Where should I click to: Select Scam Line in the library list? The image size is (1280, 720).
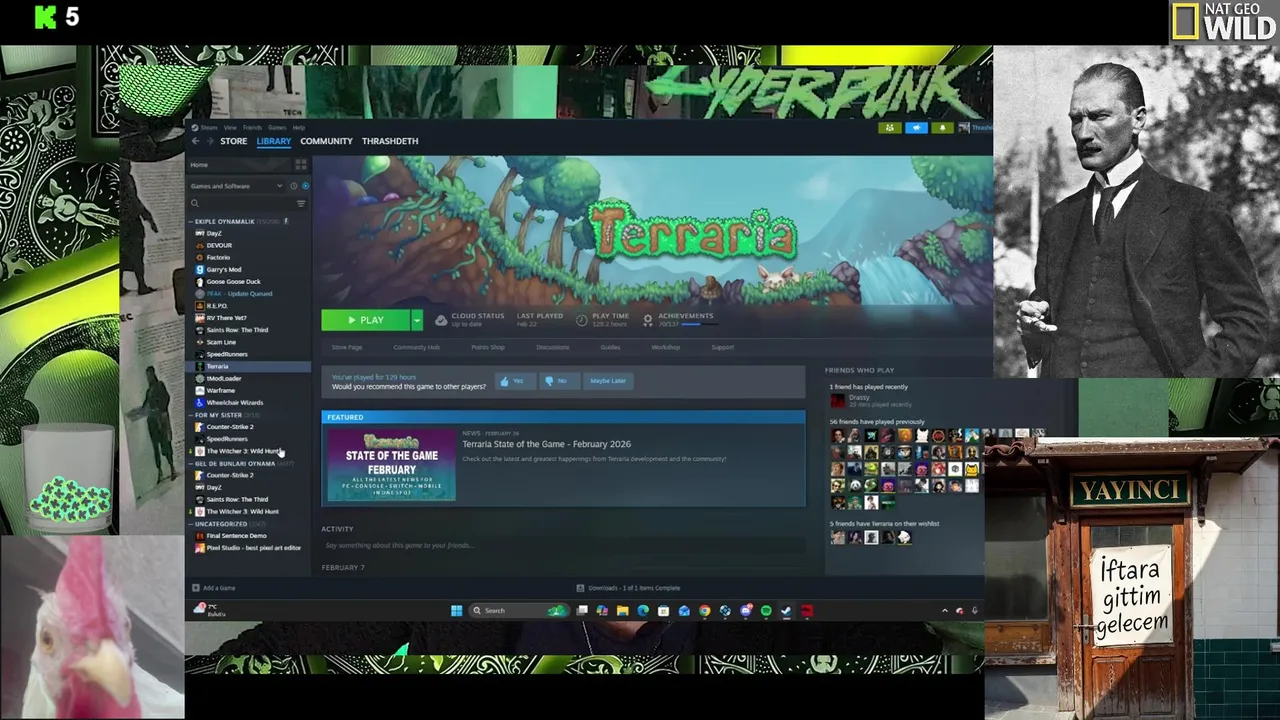coord(221,342)
